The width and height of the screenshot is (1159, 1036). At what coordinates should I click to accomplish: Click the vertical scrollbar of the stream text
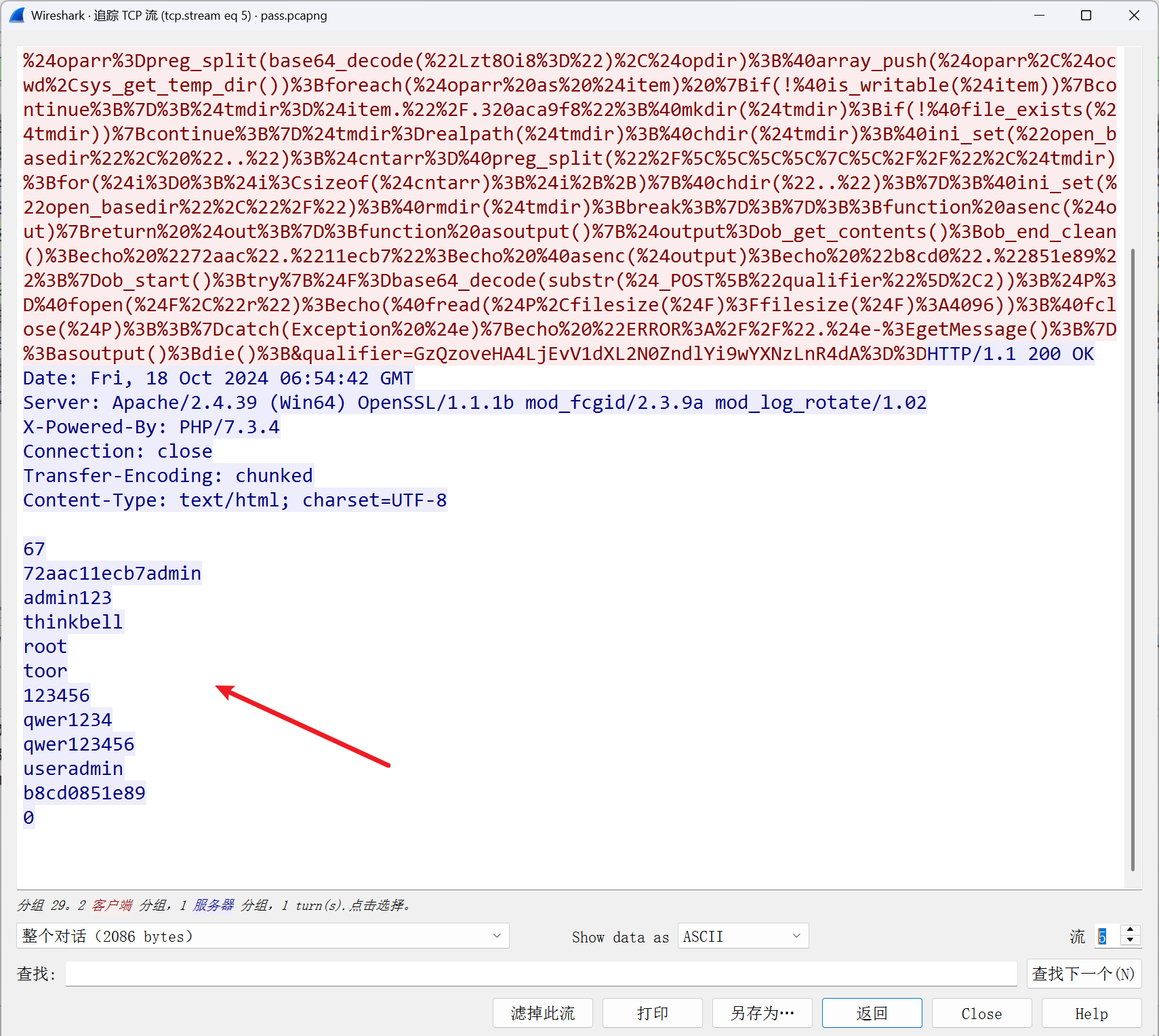tap(1133, 559)
